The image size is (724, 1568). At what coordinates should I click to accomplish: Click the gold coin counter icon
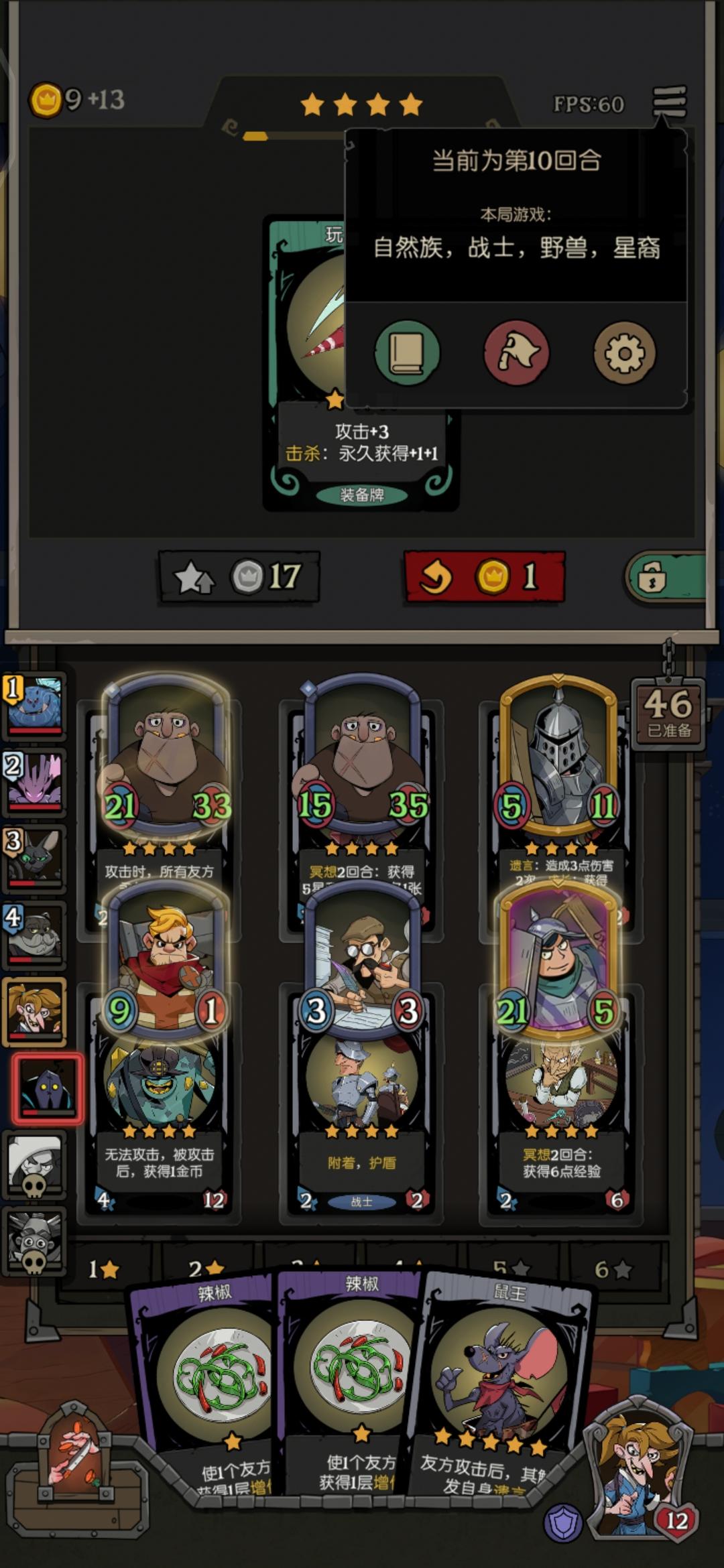46,101
